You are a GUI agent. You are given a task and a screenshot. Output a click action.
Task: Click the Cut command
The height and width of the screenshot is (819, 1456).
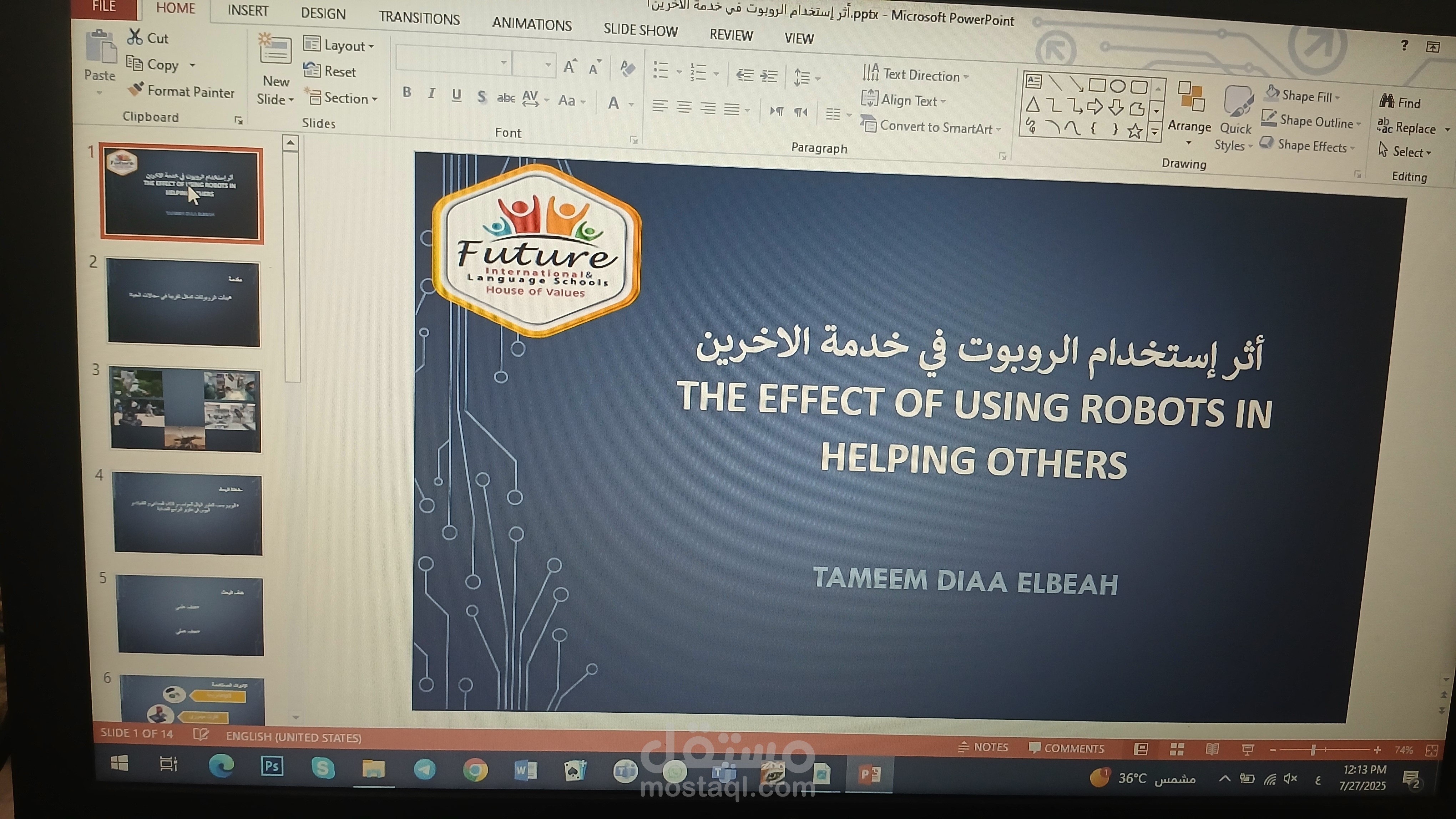(x=148, y=37)
